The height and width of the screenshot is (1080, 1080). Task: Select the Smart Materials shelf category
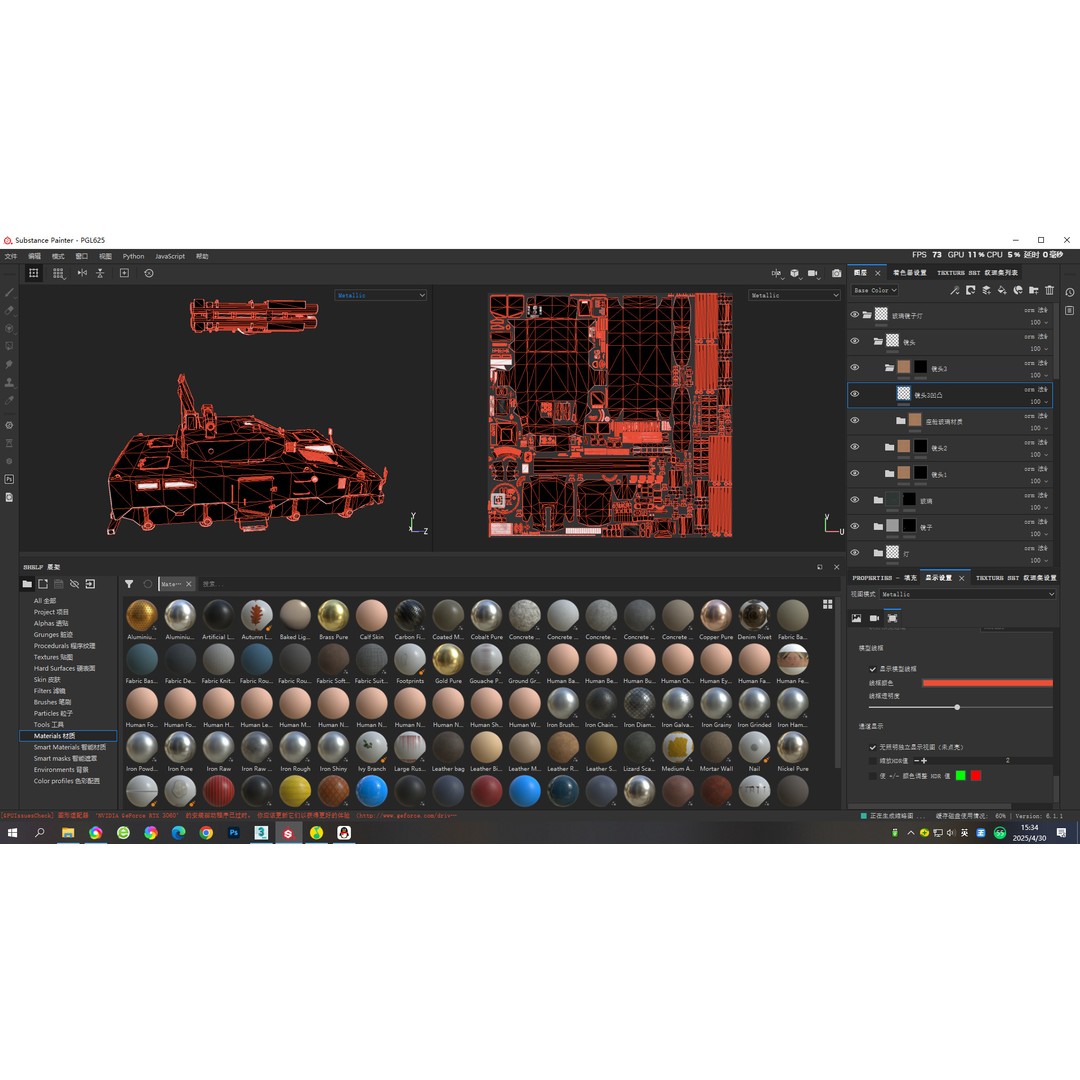tap(70, 747)
